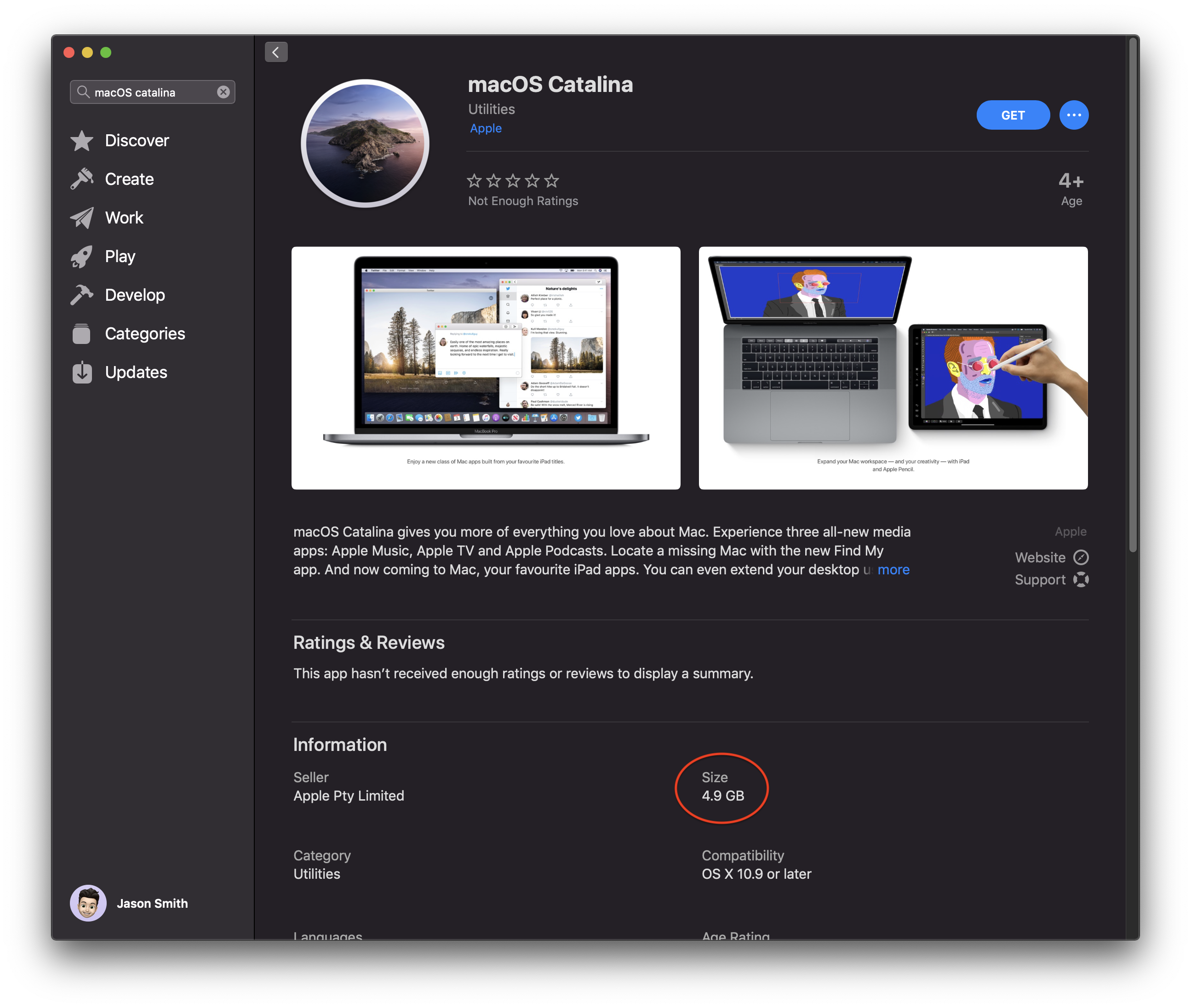
Task: Click the macOS catalina search field
Action: [153, 92]
